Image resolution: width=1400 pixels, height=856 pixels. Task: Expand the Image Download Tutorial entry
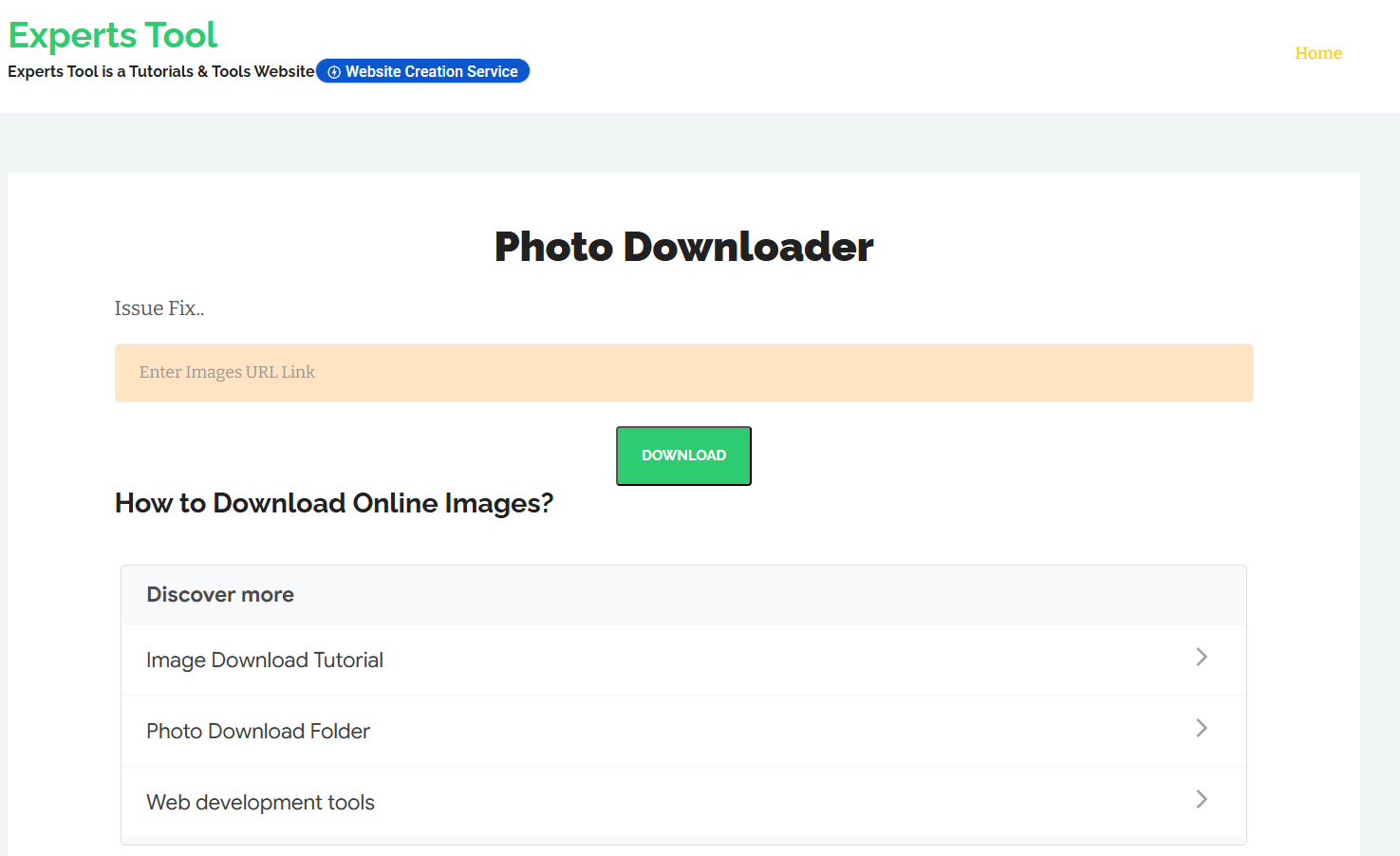(x=265, y=660)
